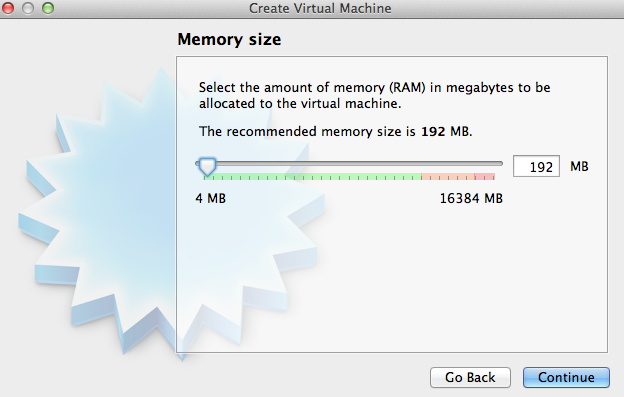
Task: Click the 16384 MB maximum label
Action: (471, 198)
